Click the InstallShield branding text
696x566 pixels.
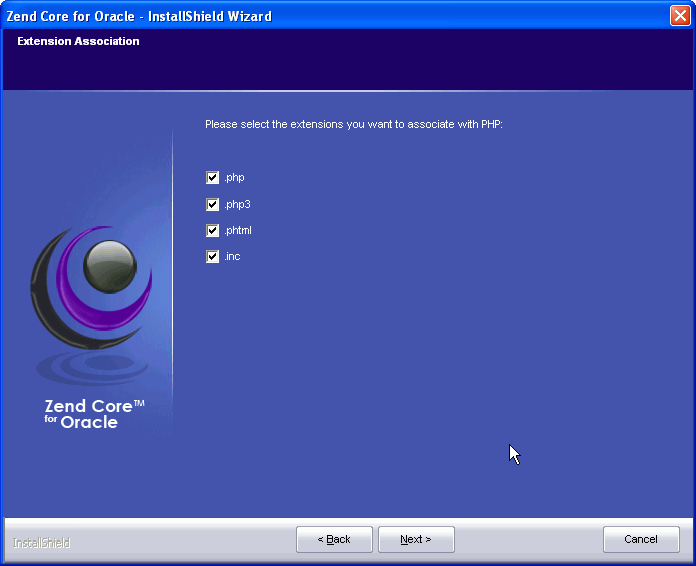click(42, 543)
